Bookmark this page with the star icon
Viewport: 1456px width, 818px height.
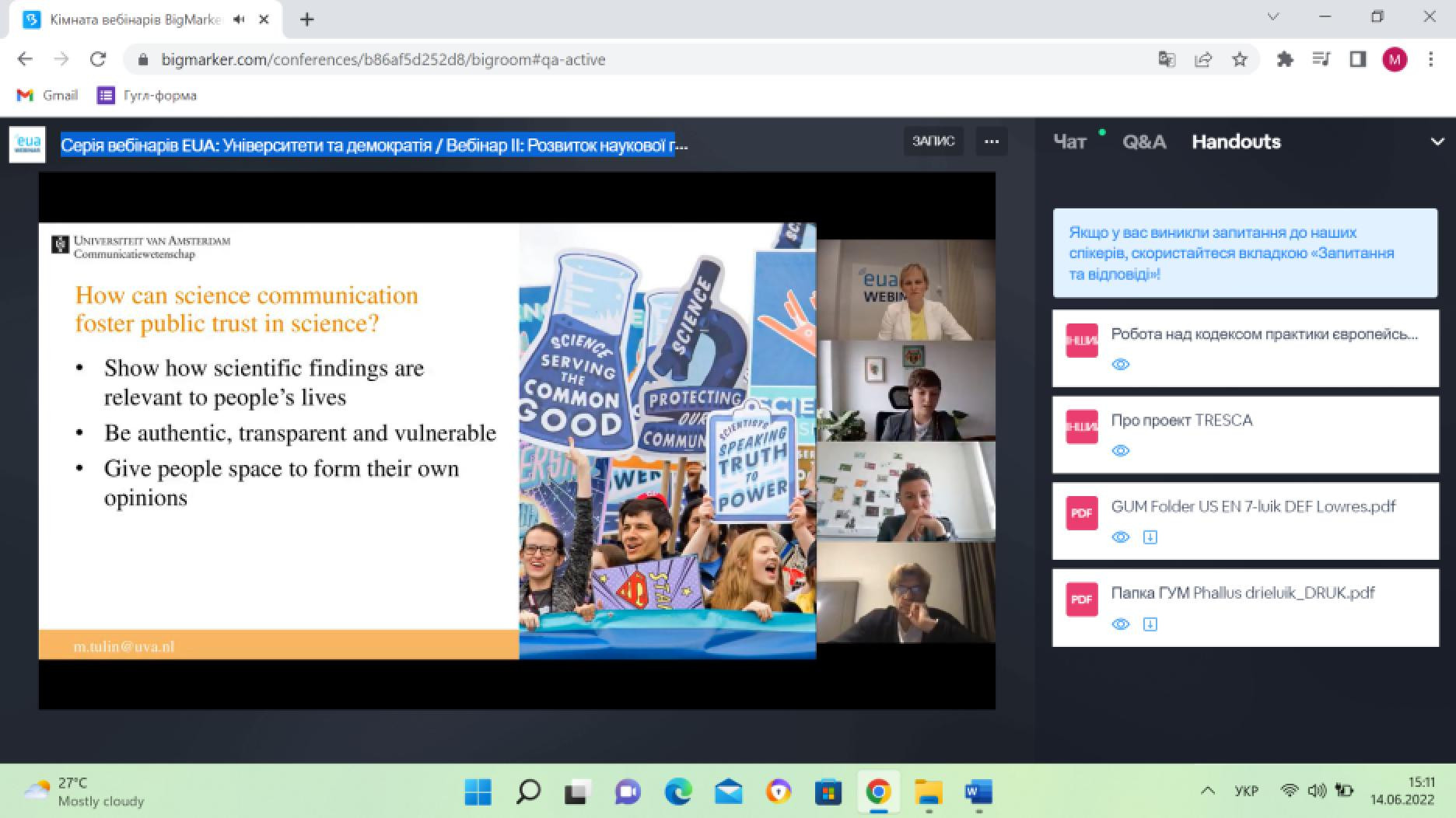(1240, 60)
